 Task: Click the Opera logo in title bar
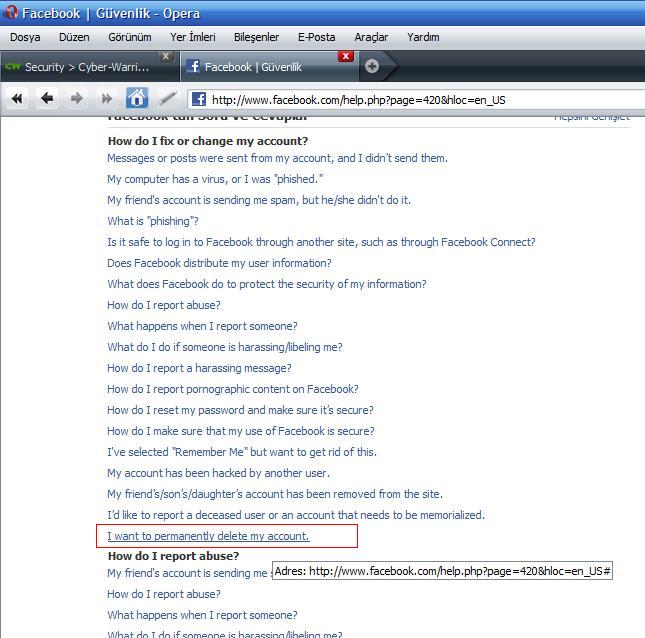(x=11, y=12)
